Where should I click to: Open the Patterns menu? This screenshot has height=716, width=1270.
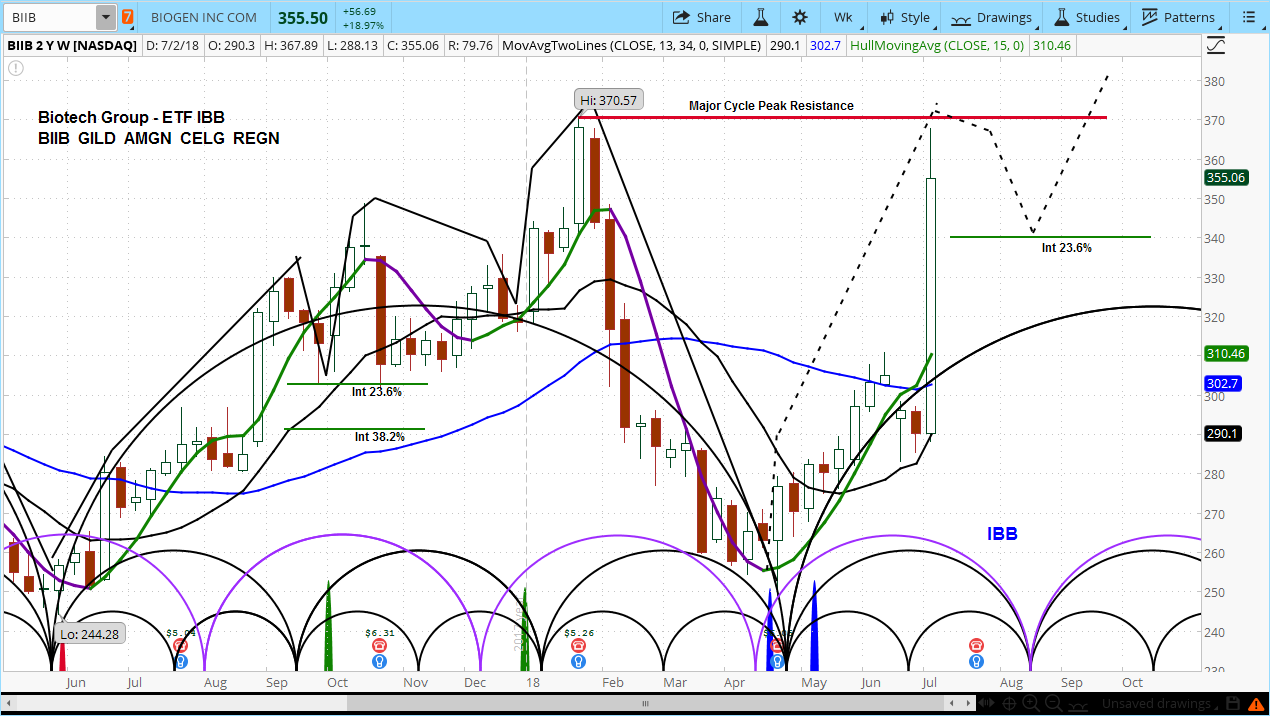point(1178,17)
